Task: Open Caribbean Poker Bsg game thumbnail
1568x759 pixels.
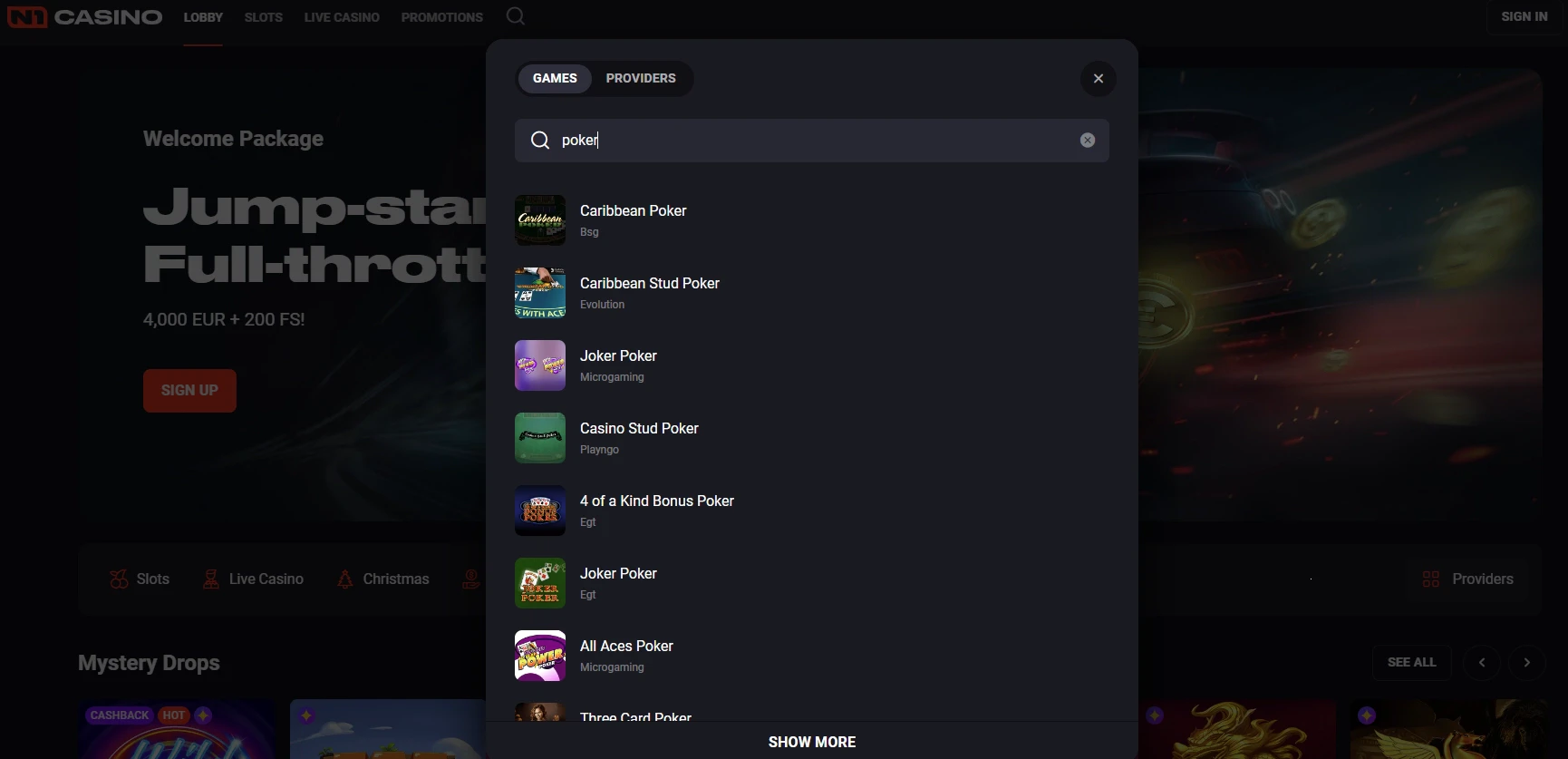Action: [540, 220]
